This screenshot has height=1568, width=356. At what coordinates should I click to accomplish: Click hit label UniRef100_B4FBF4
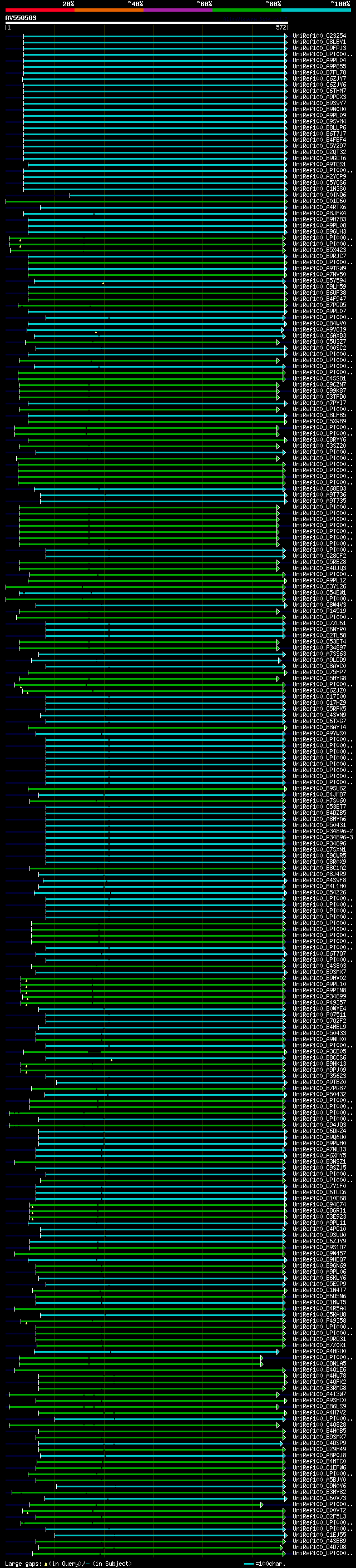319,140
